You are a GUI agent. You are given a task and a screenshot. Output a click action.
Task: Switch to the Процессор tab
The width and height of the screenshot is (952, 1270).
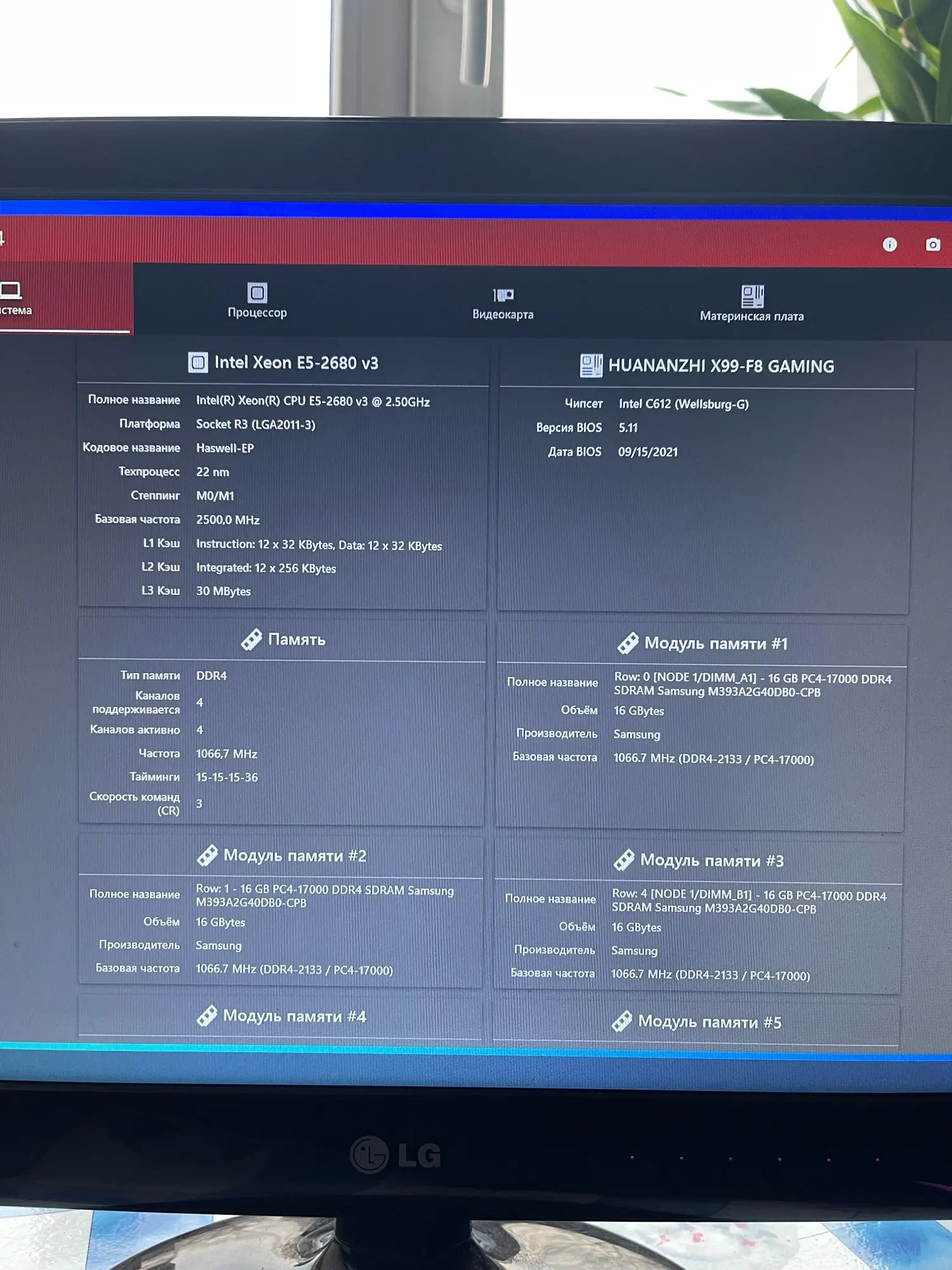point(257,300)
